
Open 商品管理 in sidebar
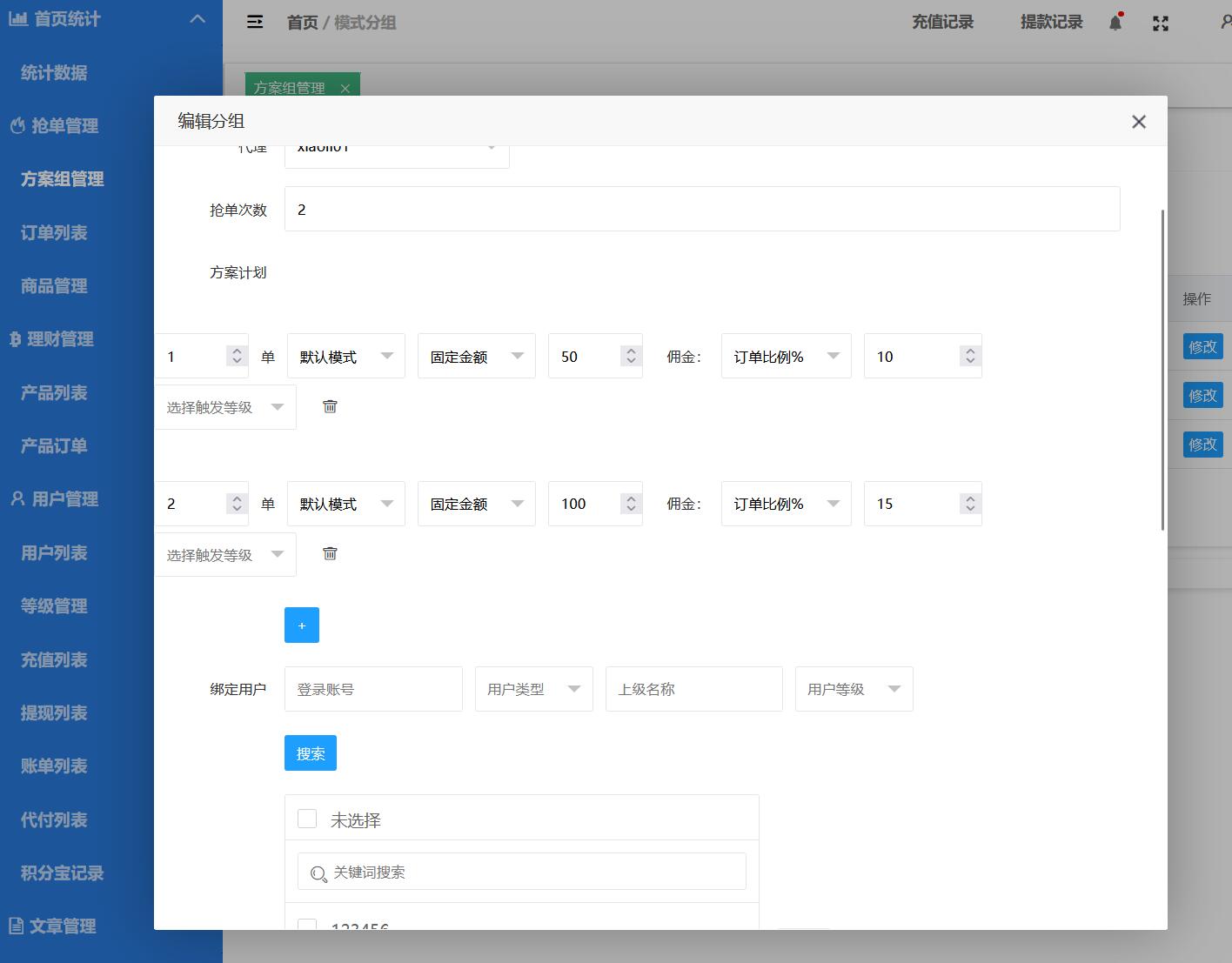[54, 285]
